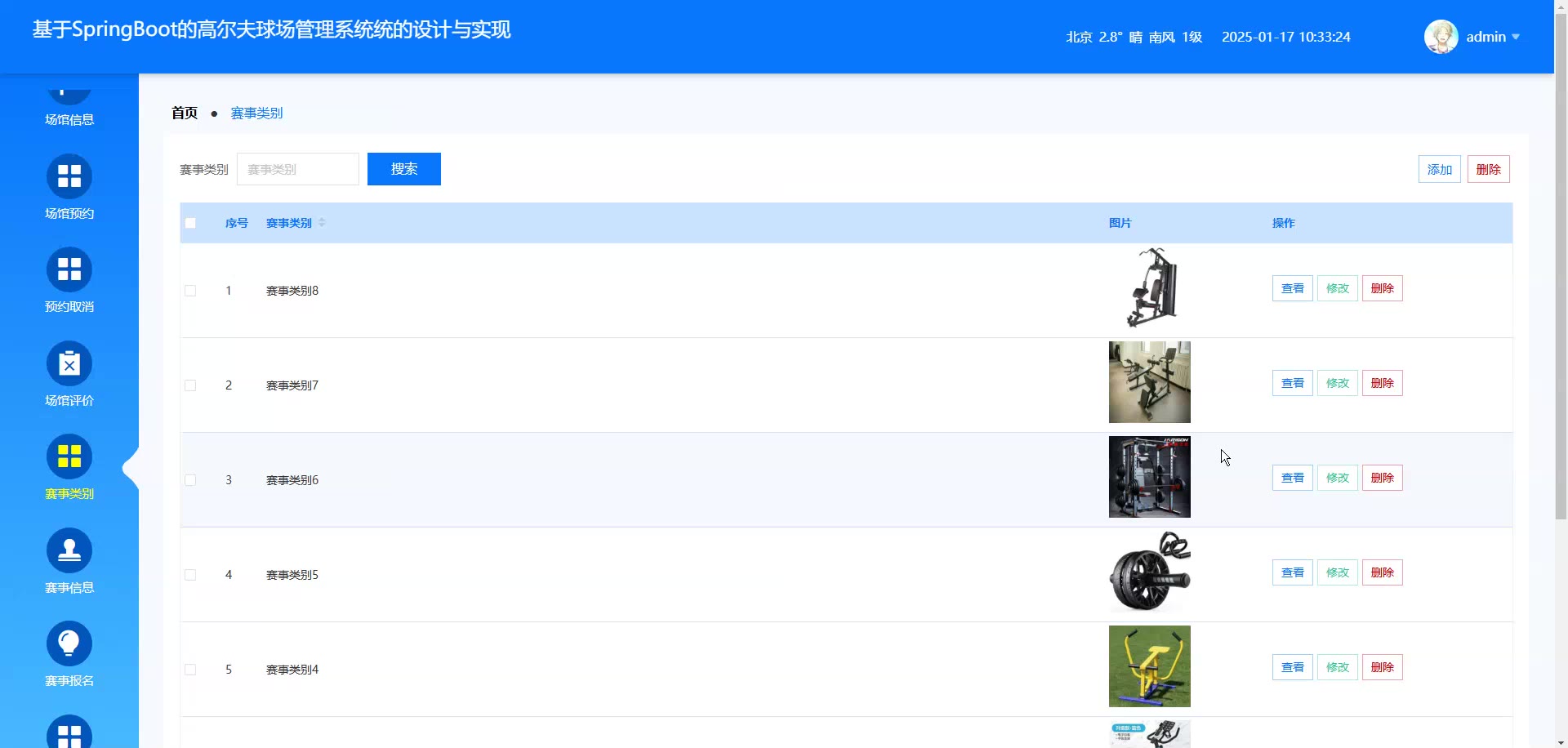Click the system title 基于SpringBoot的高尔夫球场管理系统
Image resolution: width=1568 pixels, height=748 pixels.
click(x=272, y=29)
